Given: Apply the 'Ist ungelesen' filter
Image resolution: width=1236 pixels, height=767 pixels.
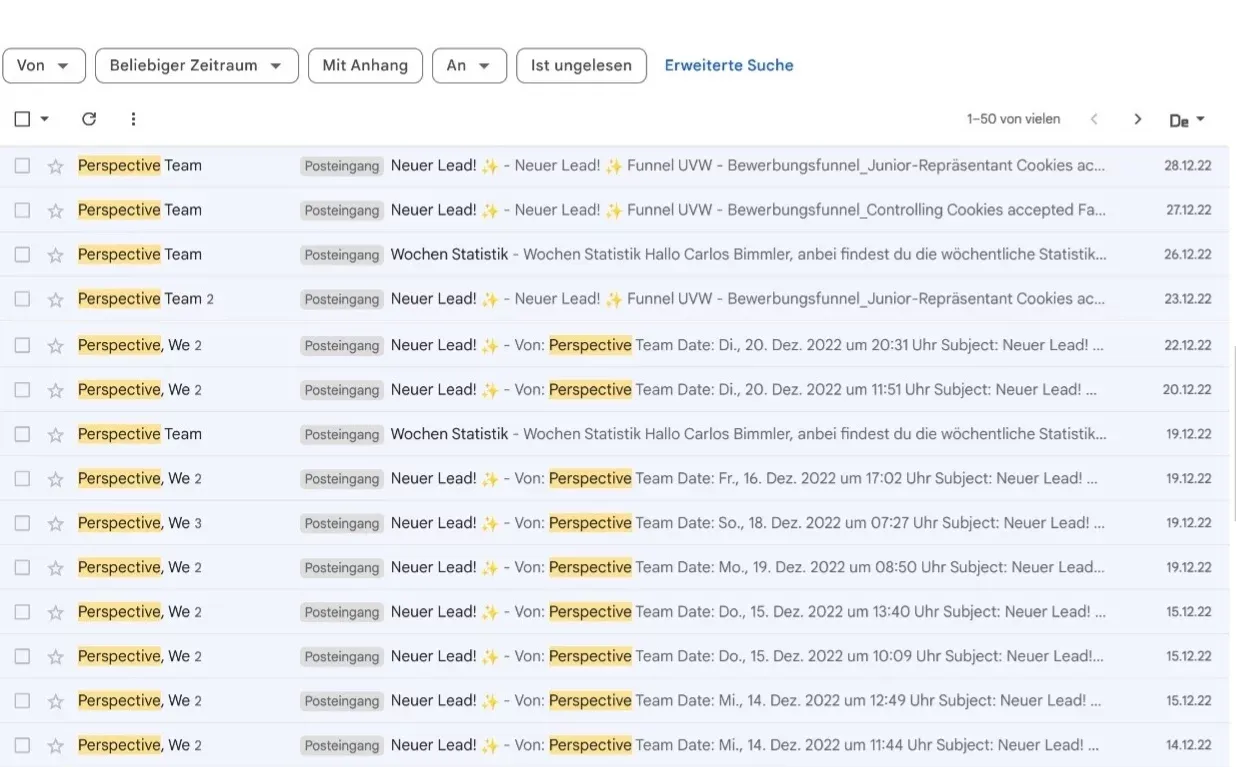Looking at the screenshot, I should 581,66.
